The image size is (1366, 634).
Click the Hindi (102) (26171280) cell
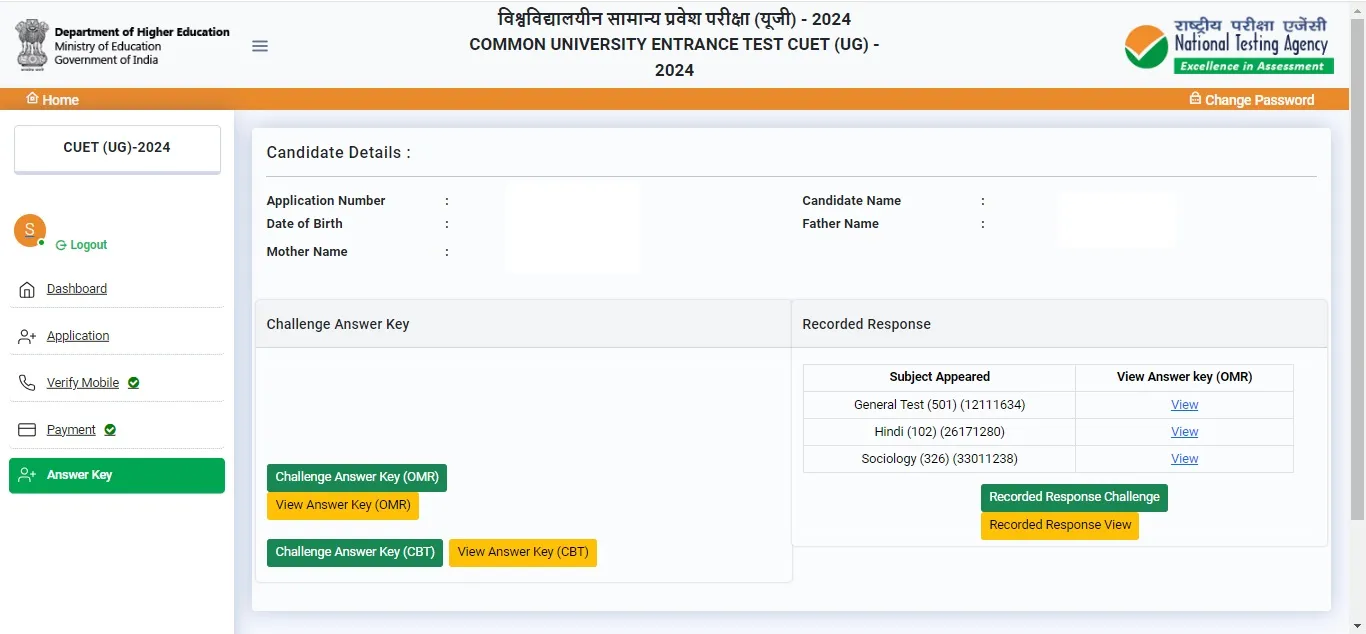pyautogui.click(x=939, y=432)
